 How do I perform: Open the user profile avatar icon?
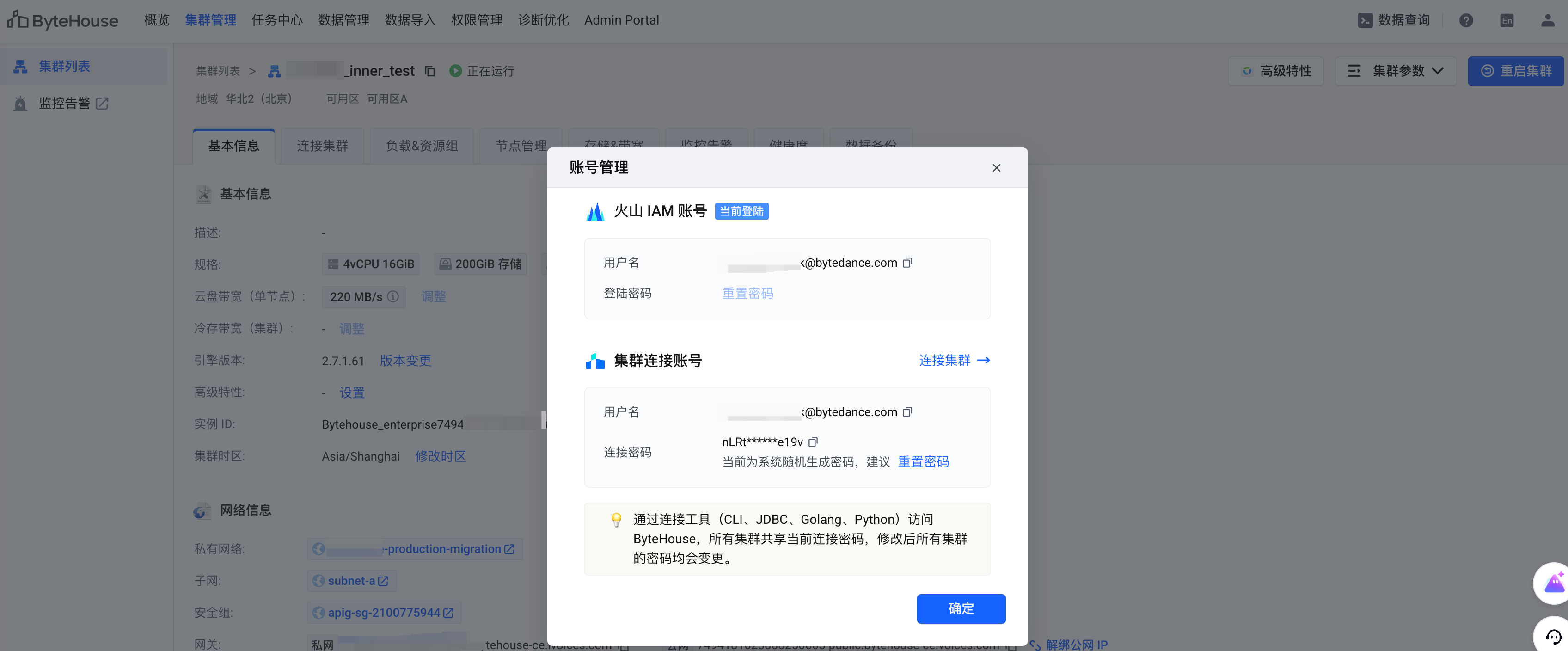(x=1547, y=20)
